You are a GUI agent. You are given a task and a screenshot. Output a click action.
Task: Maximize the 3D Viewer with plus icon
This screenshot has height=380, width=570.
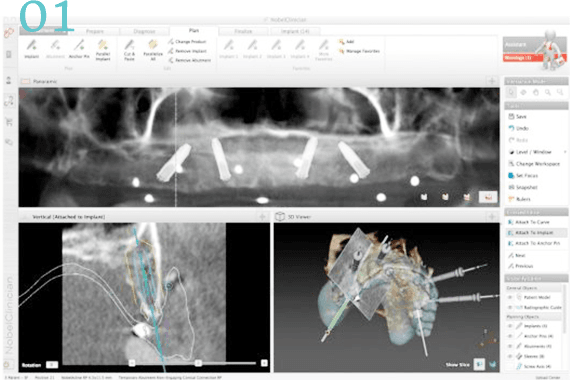491,217
